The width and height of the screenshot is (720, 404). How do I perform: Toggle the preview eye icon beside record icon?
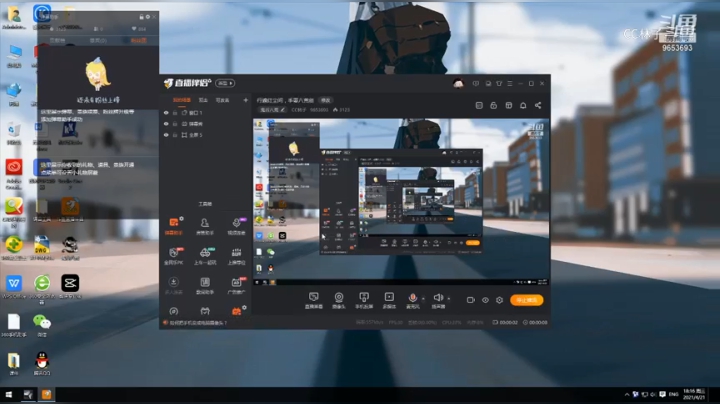coord(485,300)
